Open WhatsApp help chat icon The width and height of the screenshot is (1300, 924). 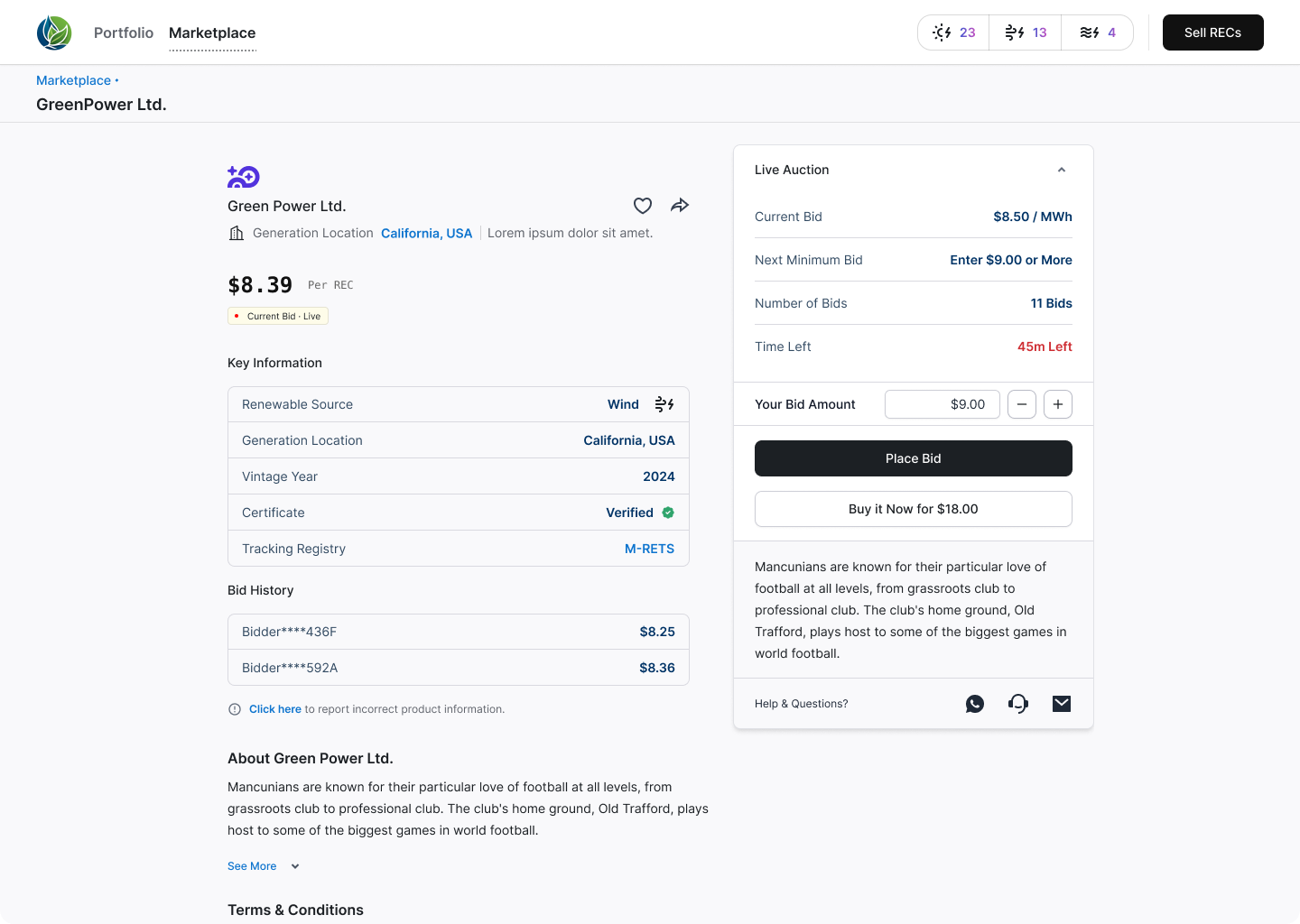[975, 704]
